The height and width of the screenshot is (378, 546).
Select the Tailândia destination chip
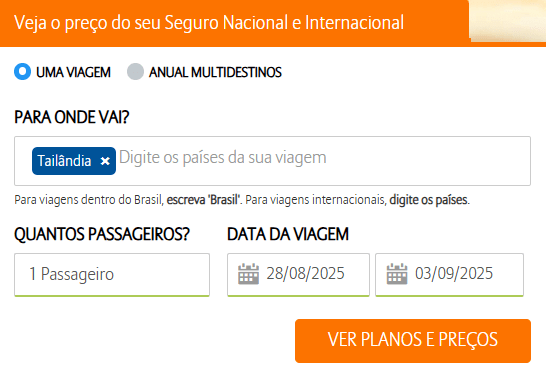[74, 161]
